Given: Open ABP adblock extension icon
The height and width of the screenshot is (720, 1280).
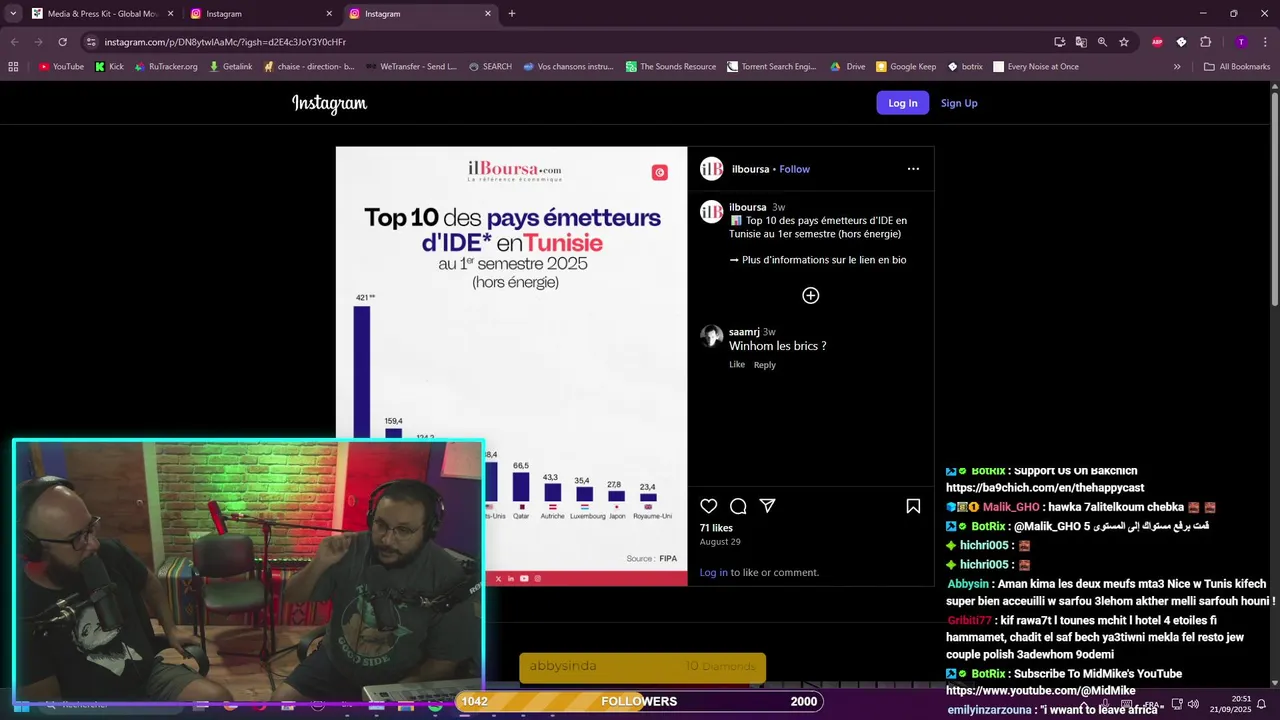Looking at the screenshot, I should [1157, 42].
